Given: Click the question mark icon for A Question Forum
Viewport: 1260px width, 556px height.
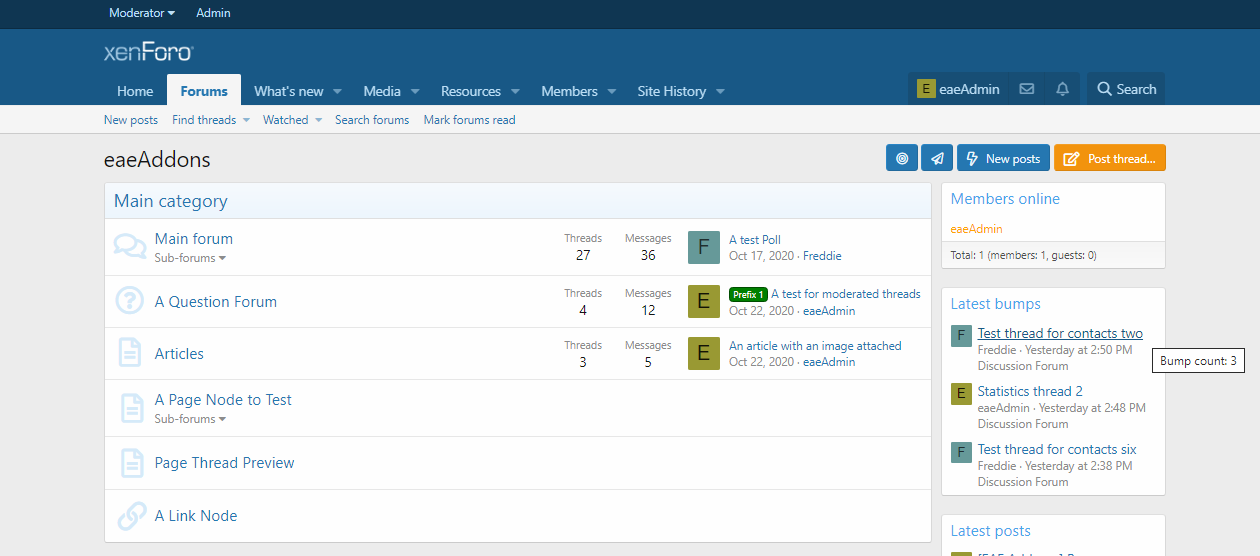Looking at the screenshot, I should [x=130, y=301].
